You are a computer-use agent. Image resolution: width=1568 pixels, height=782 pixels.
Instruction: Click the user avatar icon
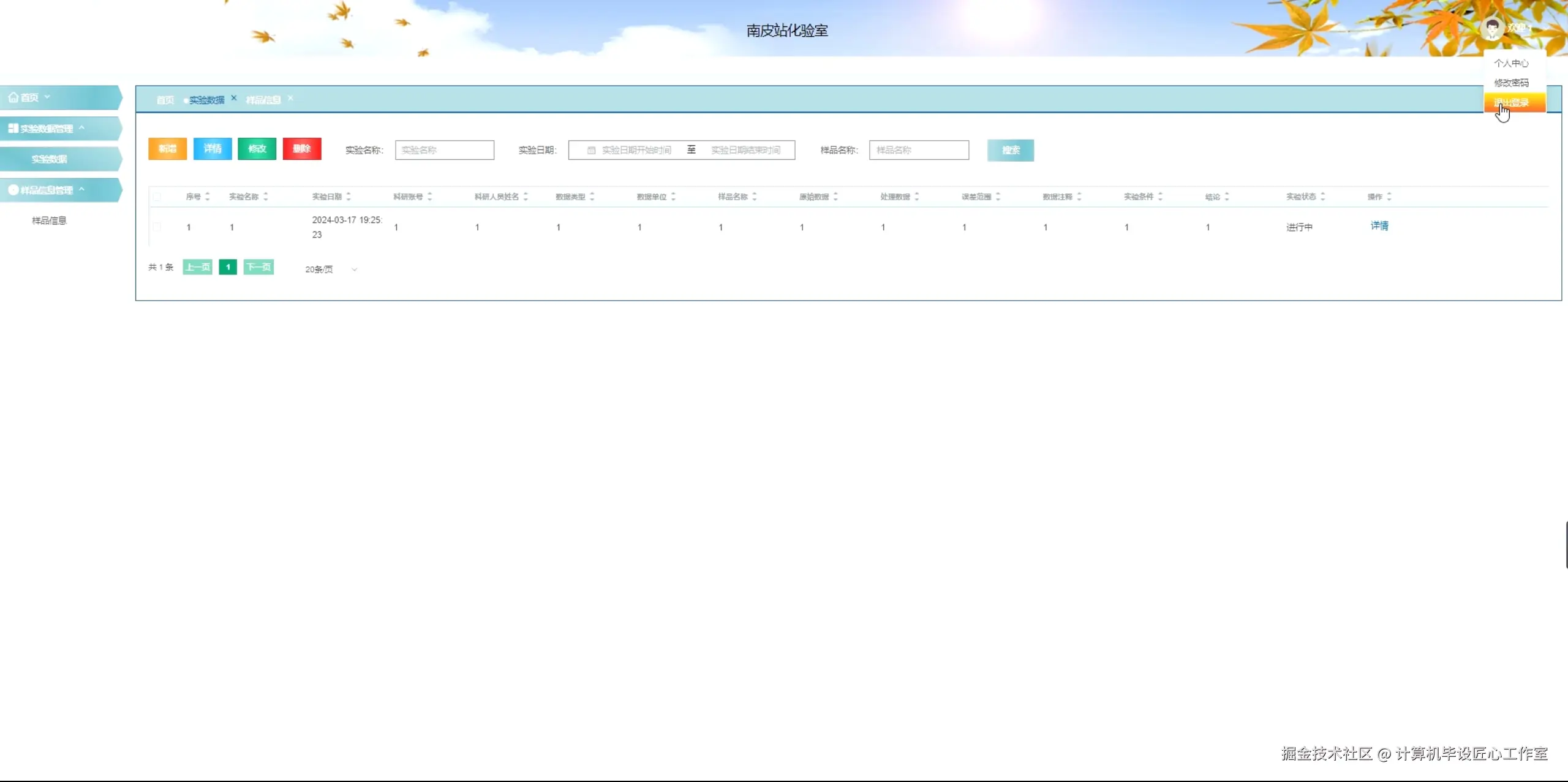click(1492, 28)
